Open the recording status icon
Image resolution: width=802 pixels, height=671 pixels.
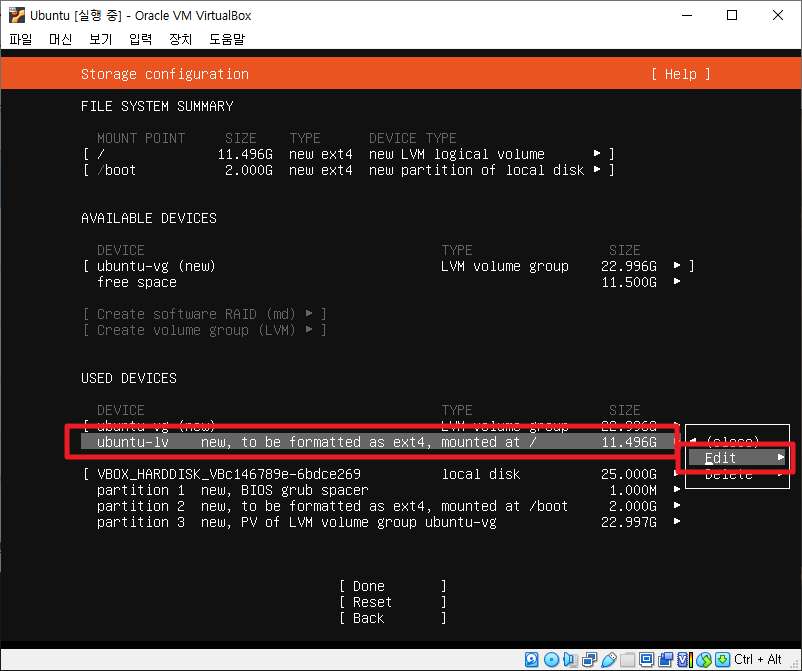tap(665, 660)
